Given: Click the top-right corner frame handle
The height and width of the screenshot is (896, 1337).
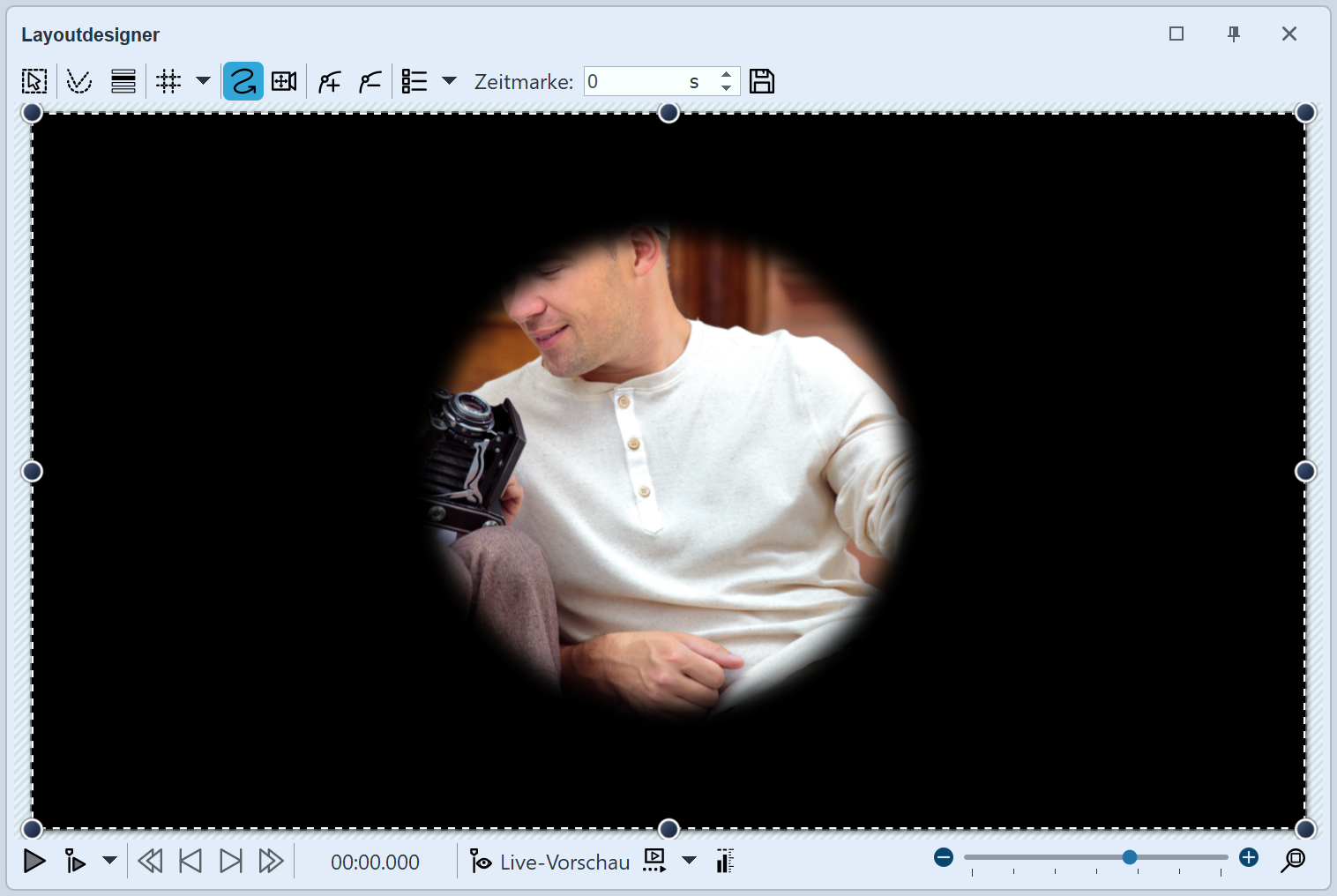Looking at the screenshot, I should coord(1306,113).
